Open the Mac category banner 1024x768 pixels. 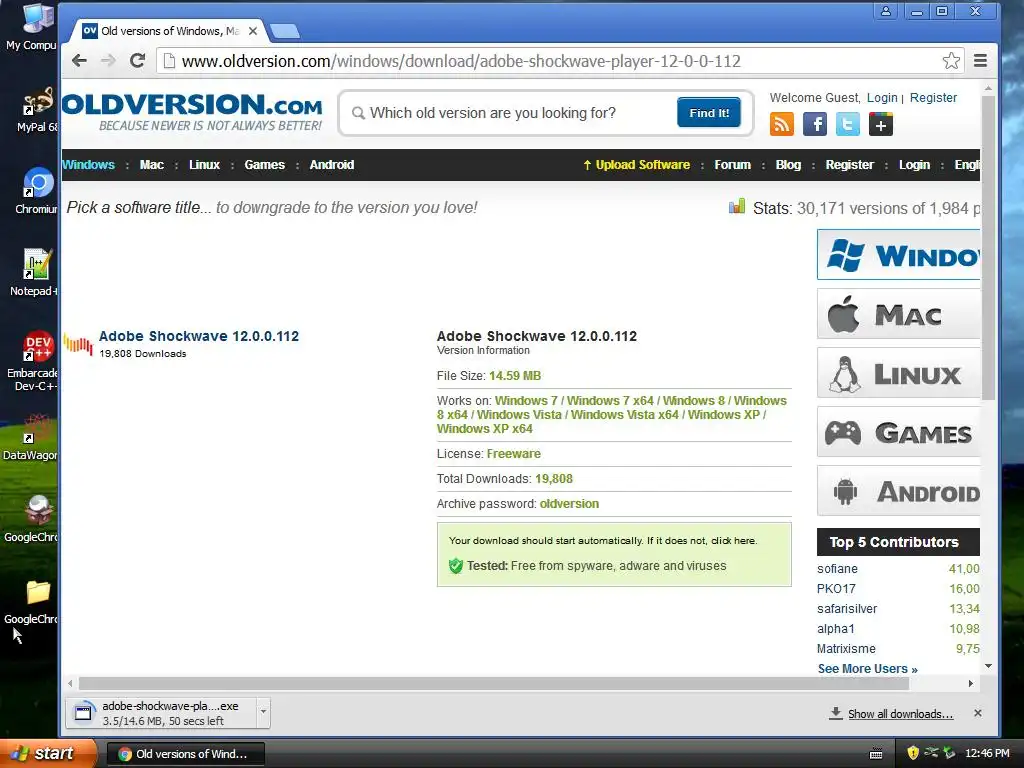[x=899, y=314]
